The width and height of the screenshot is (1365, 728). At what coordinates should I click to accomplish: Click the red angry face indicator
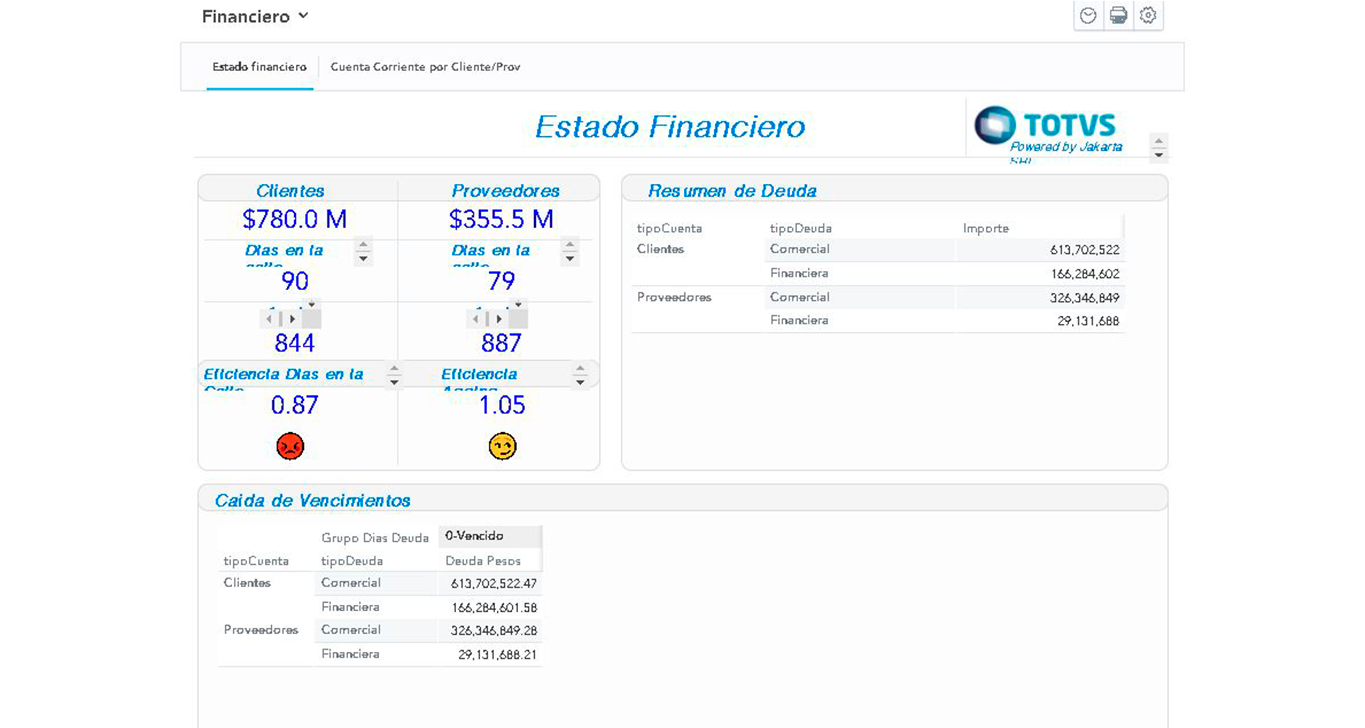tap(290, 446)
